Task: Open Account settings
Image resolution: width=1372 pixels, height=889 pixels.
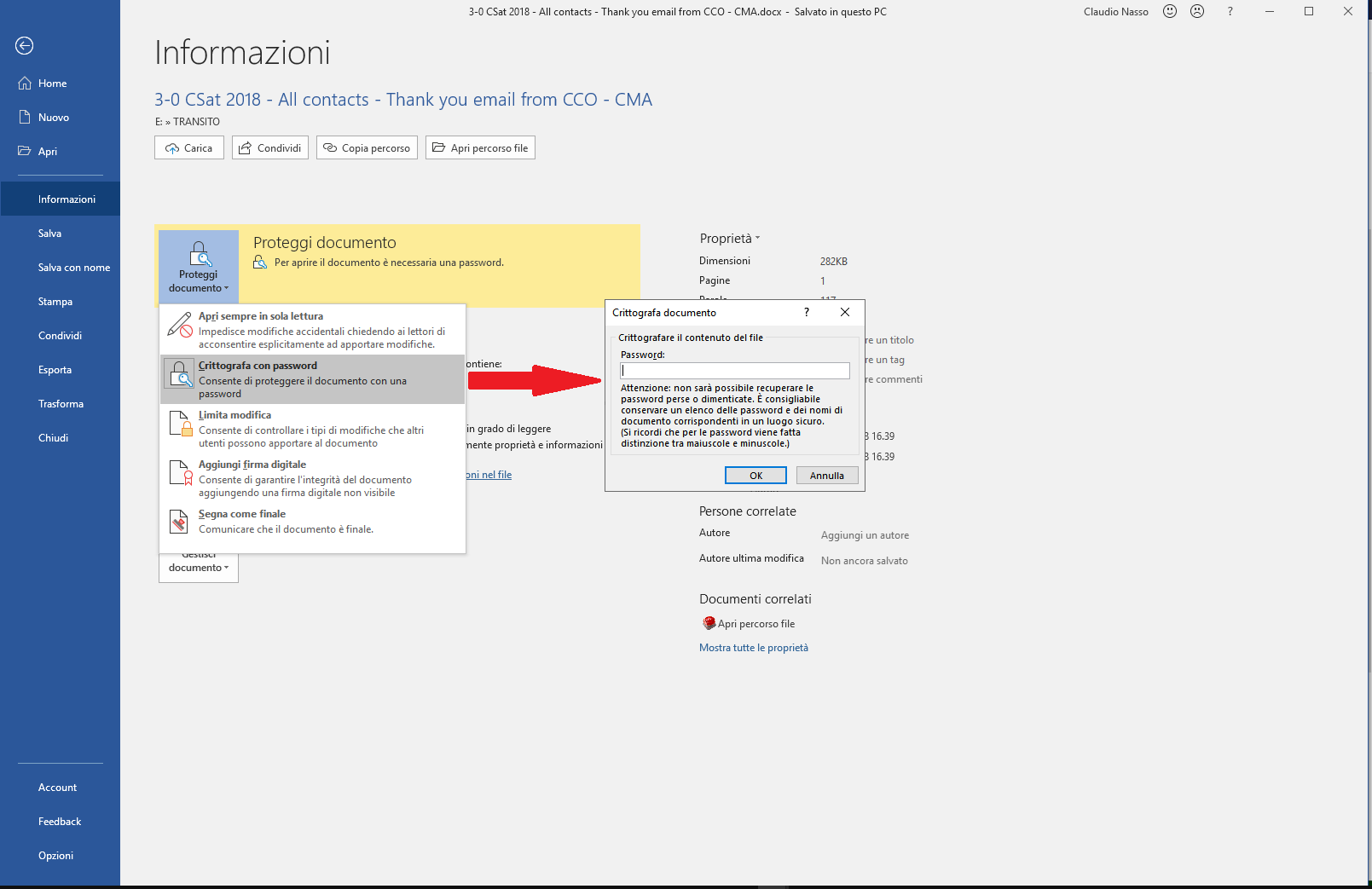Action: click(60, 788)
